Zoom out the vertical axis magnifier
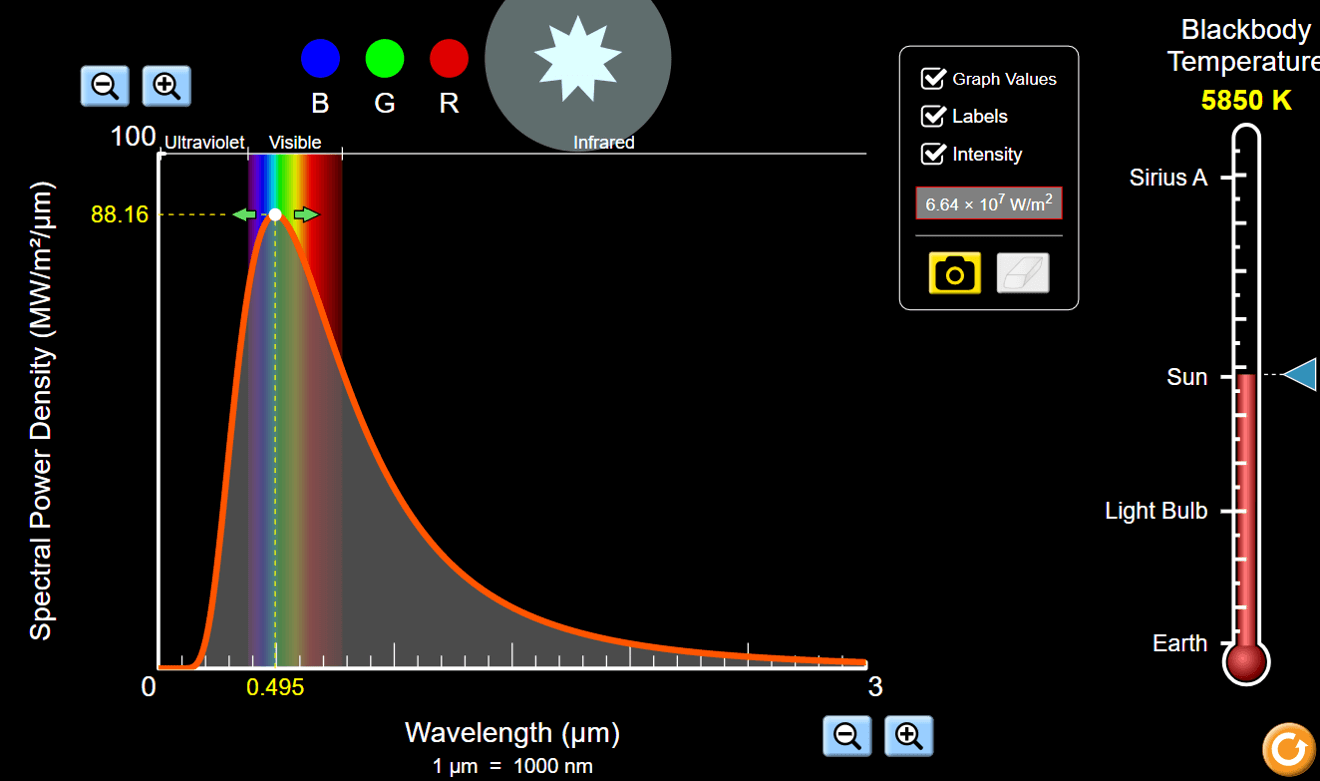The image size is (1320, 781). point(105,86)
